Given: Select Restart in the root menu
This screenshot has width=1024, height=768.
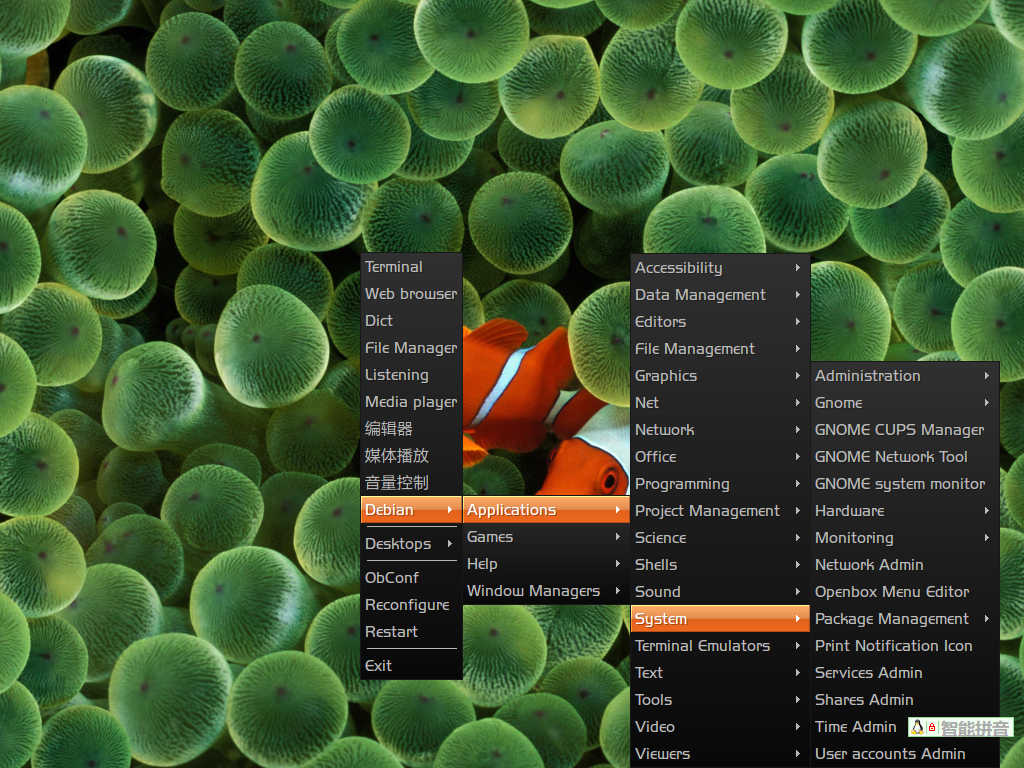Looking at the screenshot, I should tap(411, 632).
